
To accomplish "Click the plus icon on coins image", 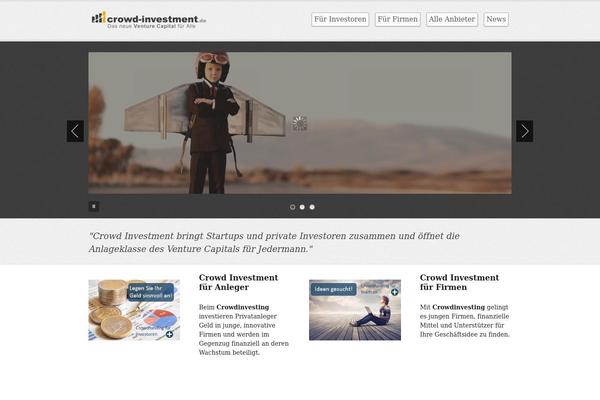I will click(x=169, y=334).
